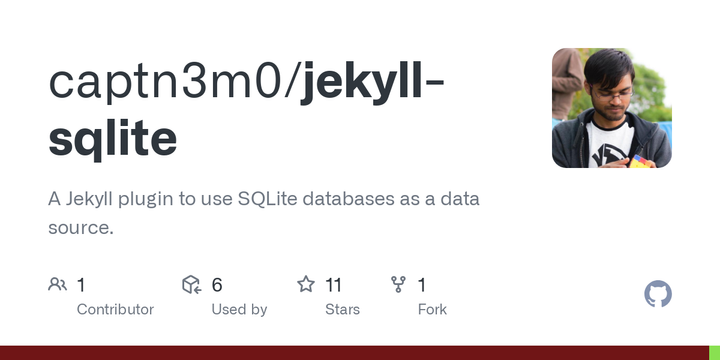Click the Fork label text
720x360 pixels.
click(x=432, y=309)
